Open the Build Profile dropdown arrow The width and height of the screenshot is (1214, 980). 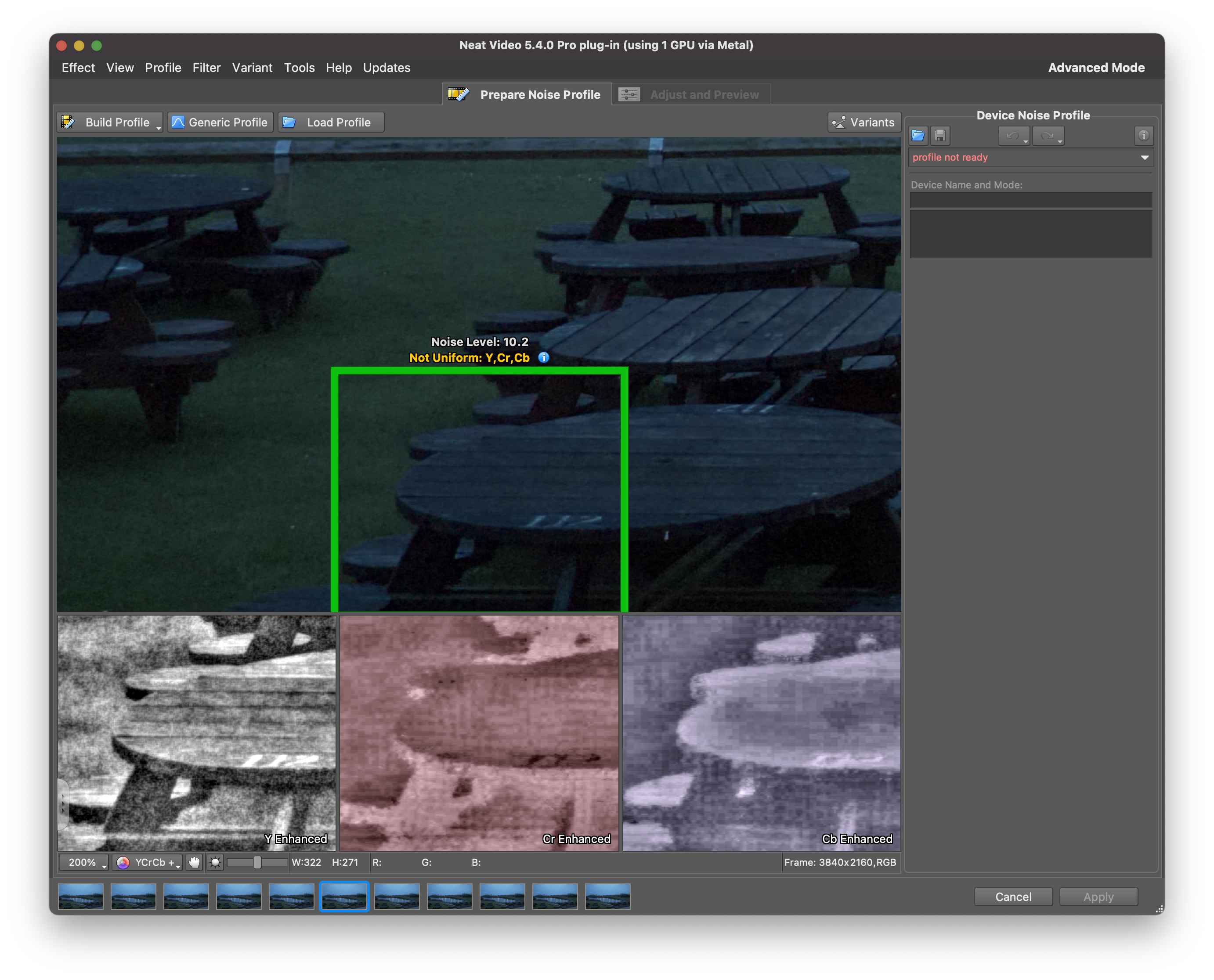click(x=159, y=128)
